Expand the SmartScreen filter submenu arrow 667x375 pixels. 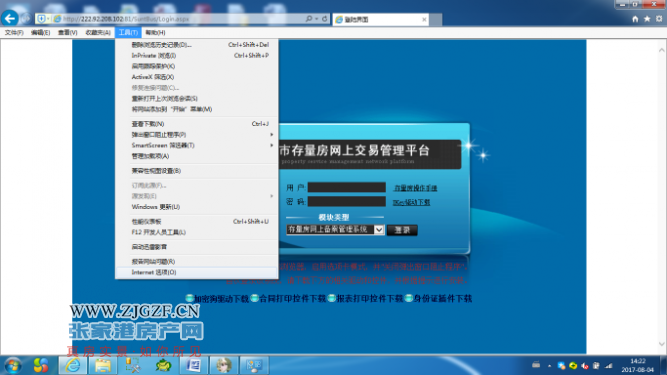271,145
